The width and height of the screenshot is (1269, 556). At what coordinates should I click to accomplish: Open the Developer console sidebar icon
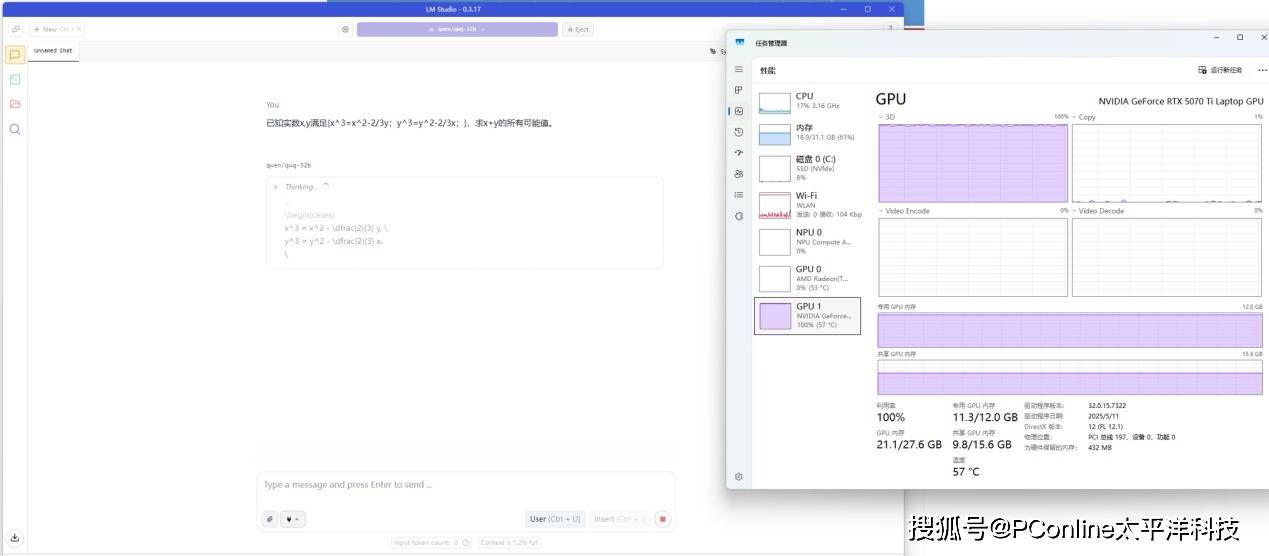pos(15,79)
